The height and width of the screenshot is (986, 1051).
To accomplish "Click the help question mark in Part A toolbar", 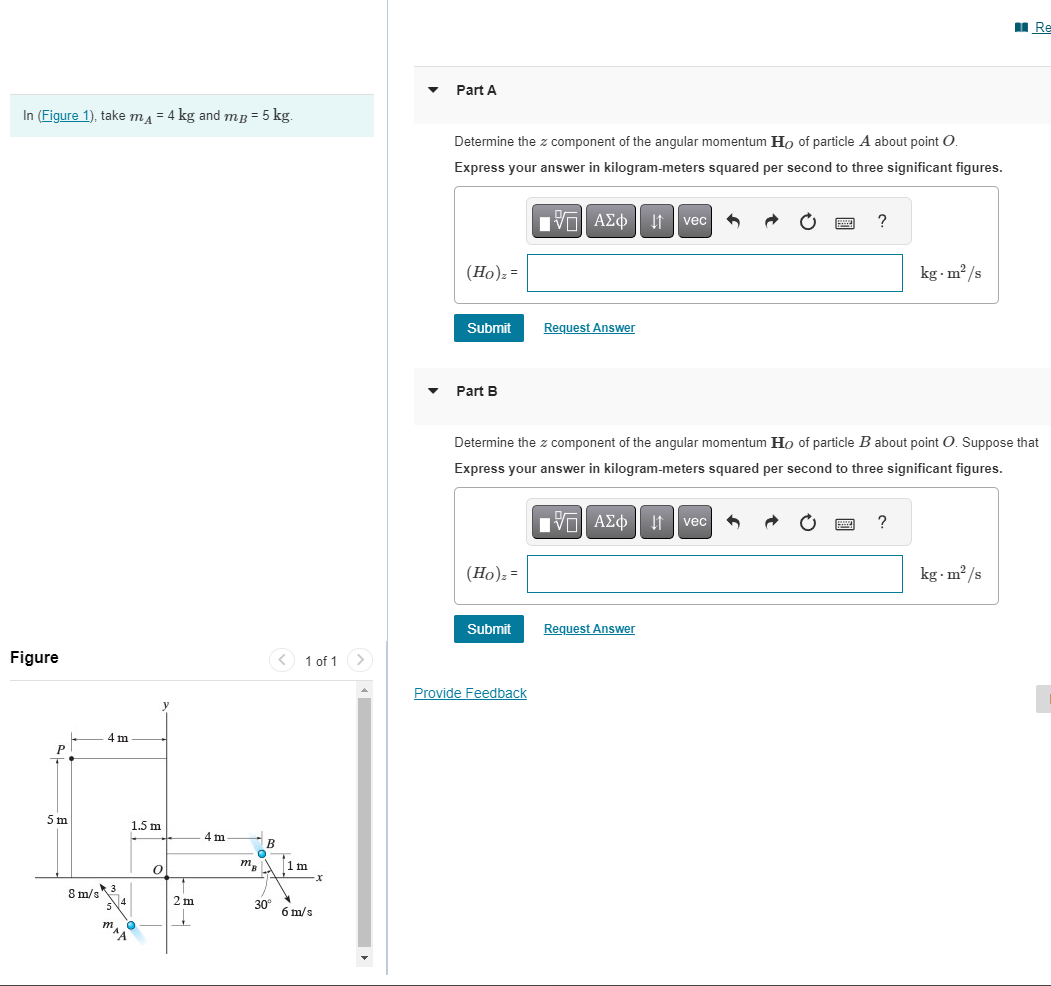I will click(x=881, y=221).
